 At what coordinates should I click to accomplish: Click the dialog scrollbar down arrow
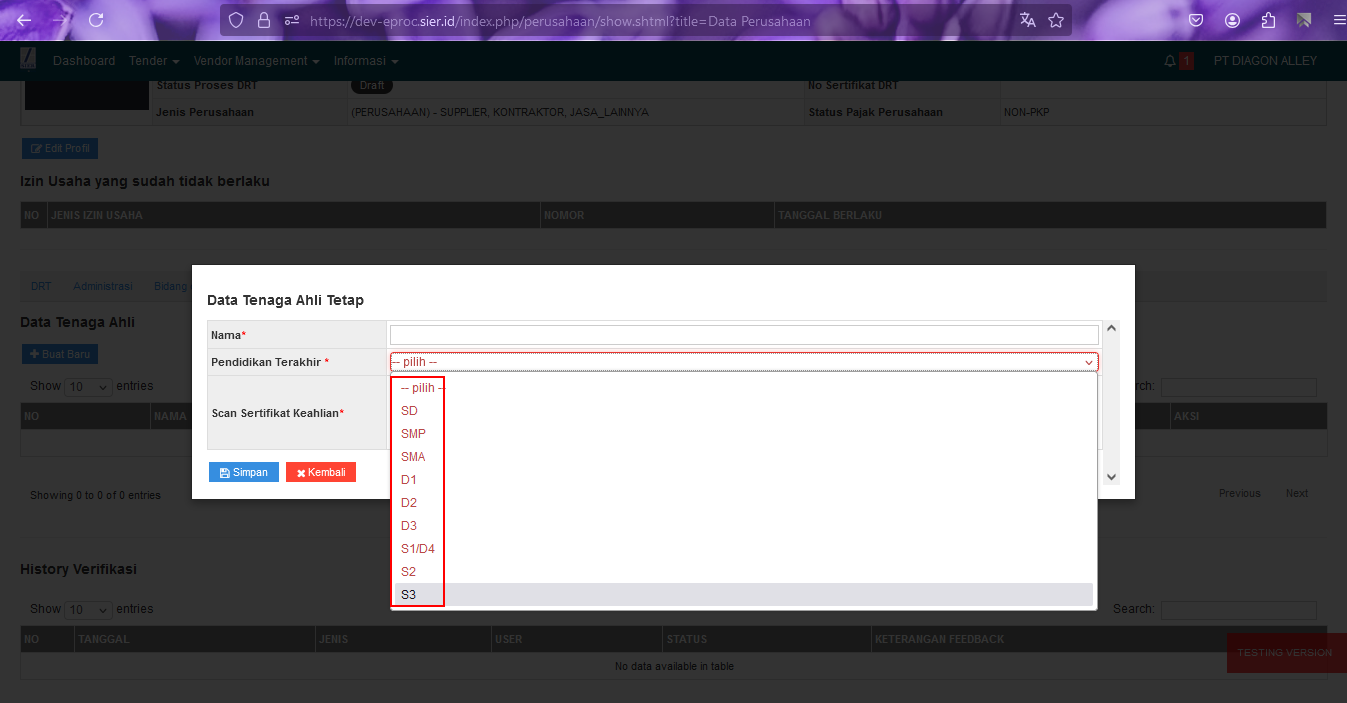click(x=1112, y=478)
